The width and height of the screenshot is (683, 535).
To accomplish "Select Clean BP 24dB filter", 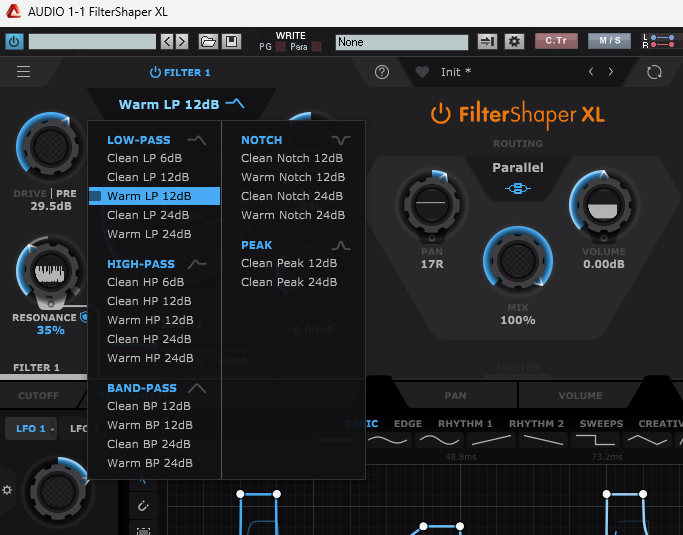I will [149, 444].
